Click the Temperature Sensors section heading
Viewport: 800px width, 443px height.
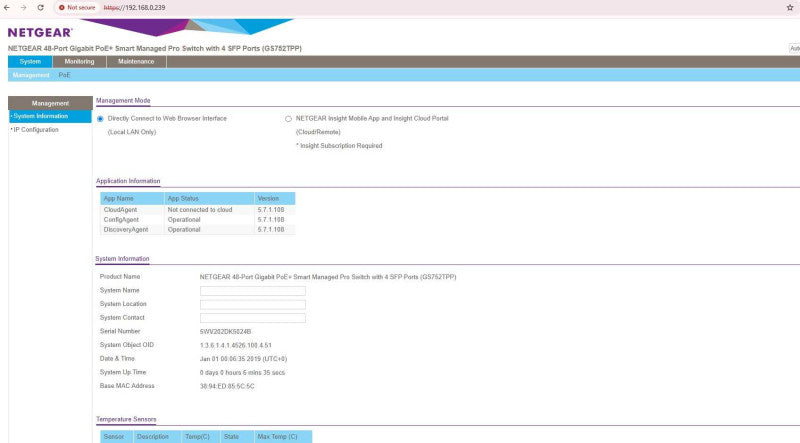[x=126, y=420]
